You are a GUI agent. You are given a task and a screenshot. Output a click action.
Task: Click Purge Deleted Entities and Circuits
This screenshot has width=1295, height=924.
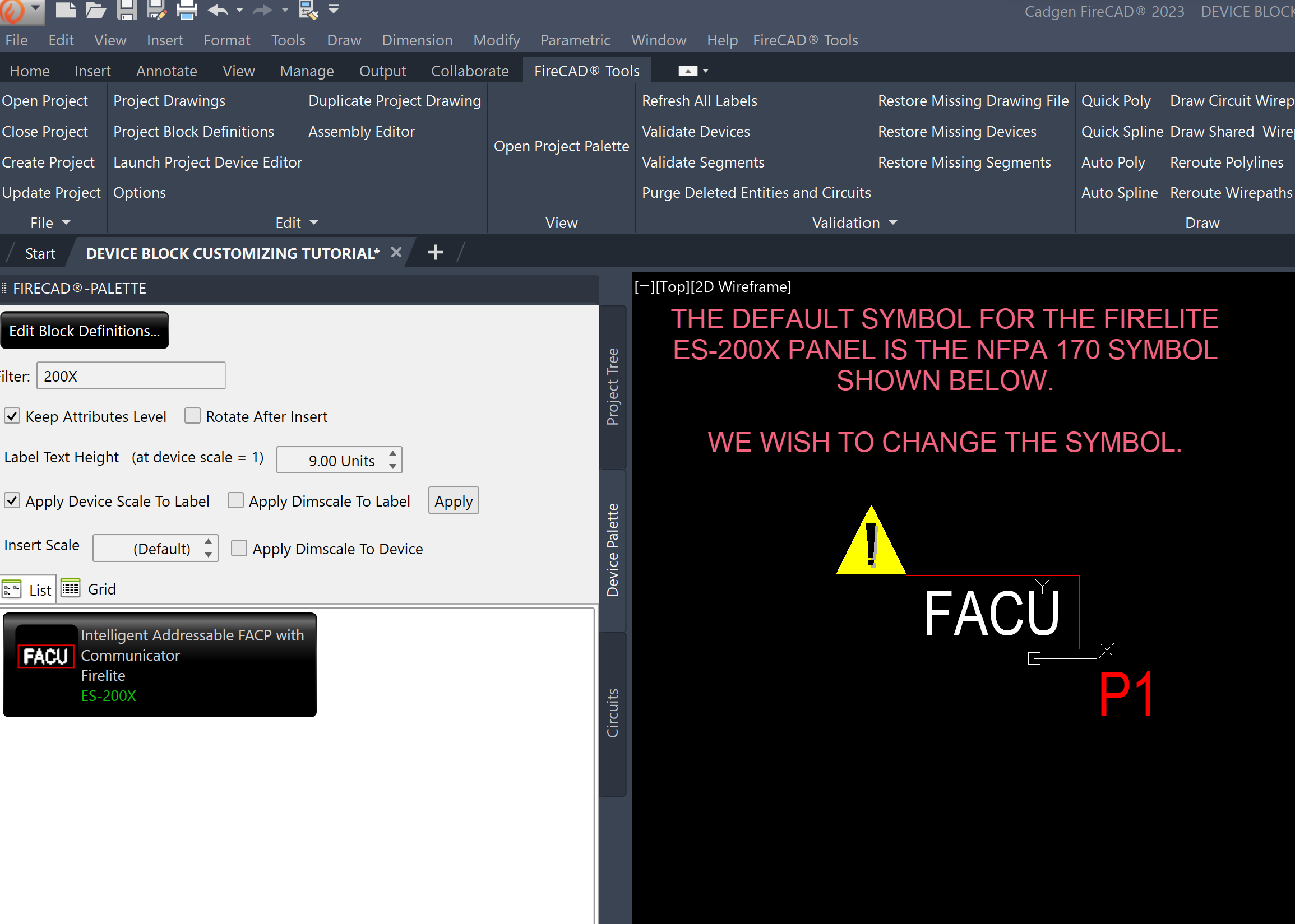[x=756, y=193]
